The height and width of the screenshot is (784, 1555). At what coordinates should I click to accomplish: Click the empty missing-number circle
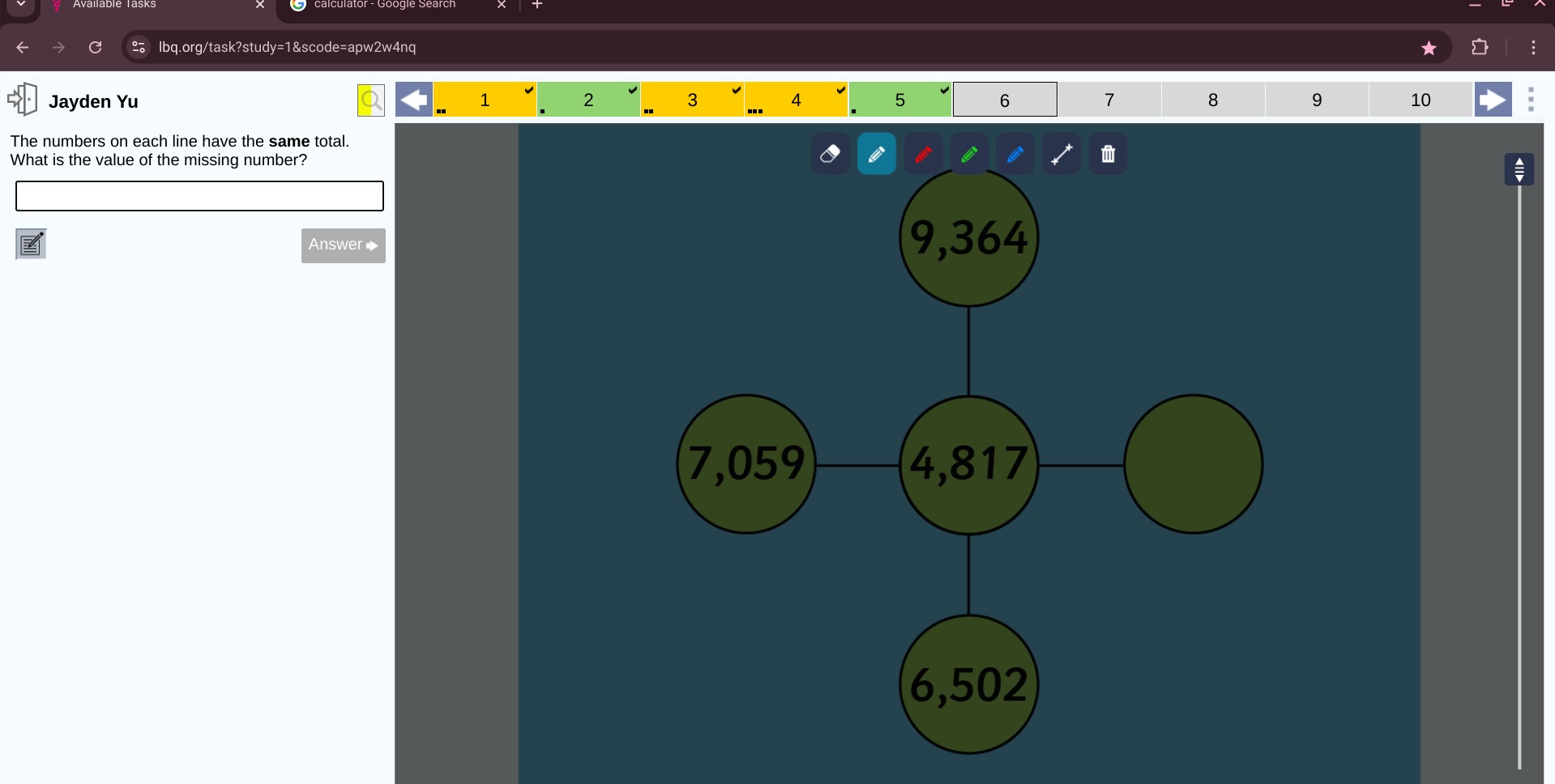pyautogui.click(x=1193, y=464)
